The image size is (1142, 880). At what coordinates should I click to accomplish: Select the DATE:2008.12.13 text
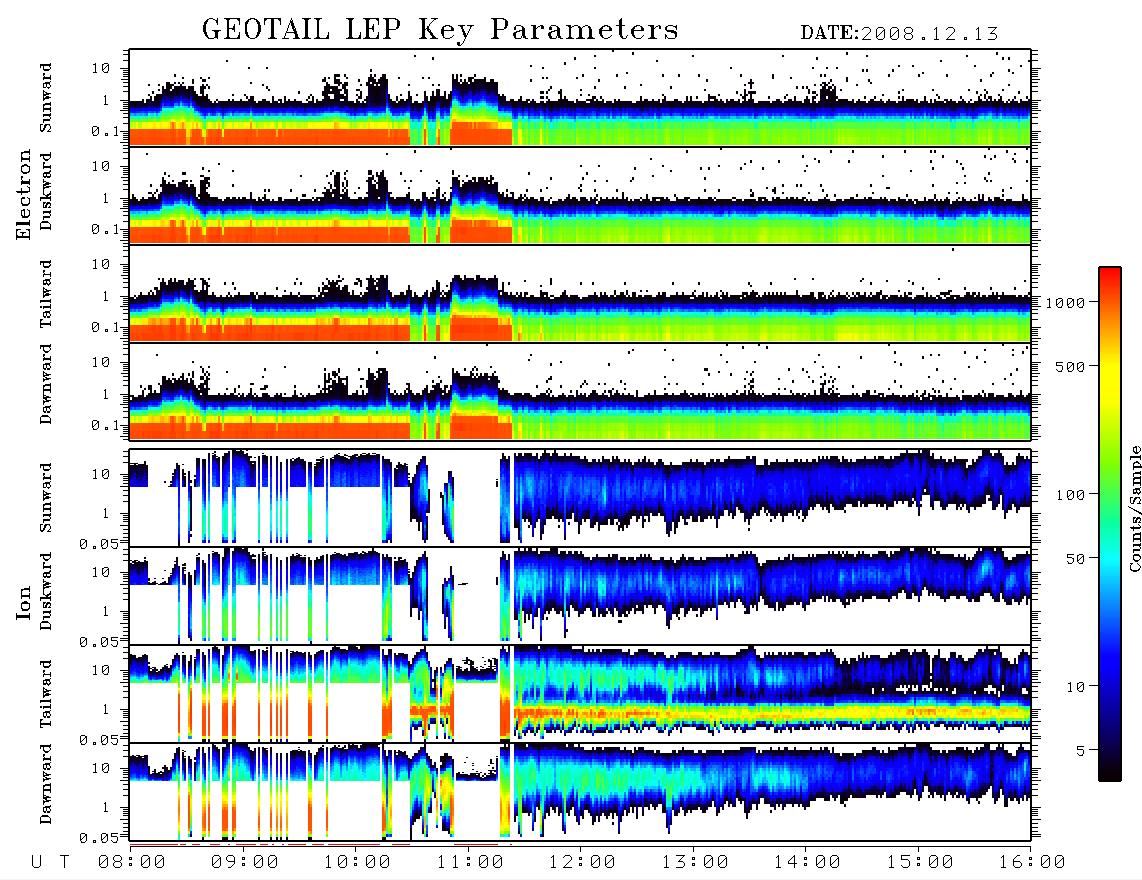coord(899,33)
